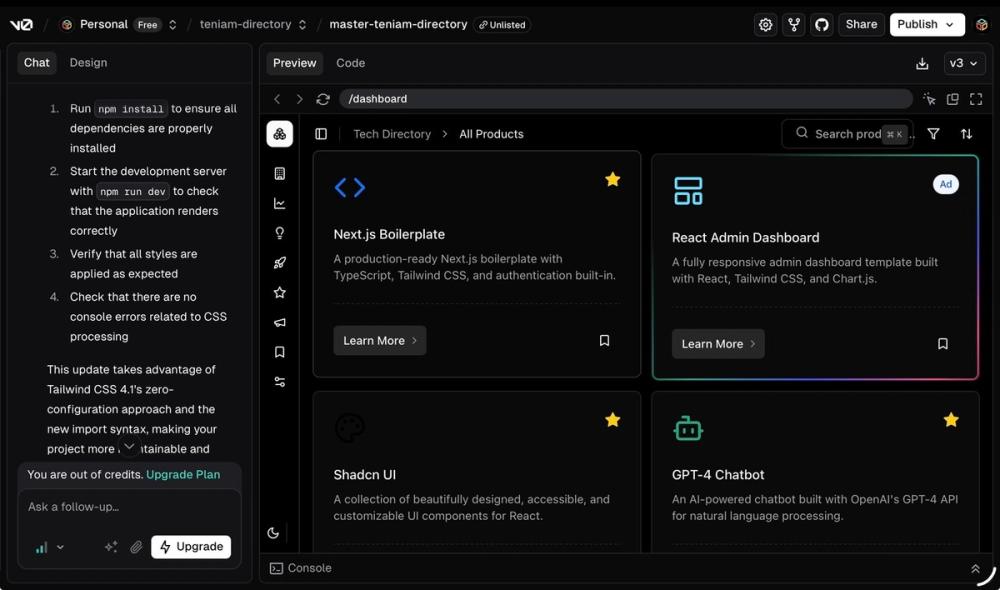1000x590 pixels.
Task: Go forward in the preview browser
Action: coord(299,99)
